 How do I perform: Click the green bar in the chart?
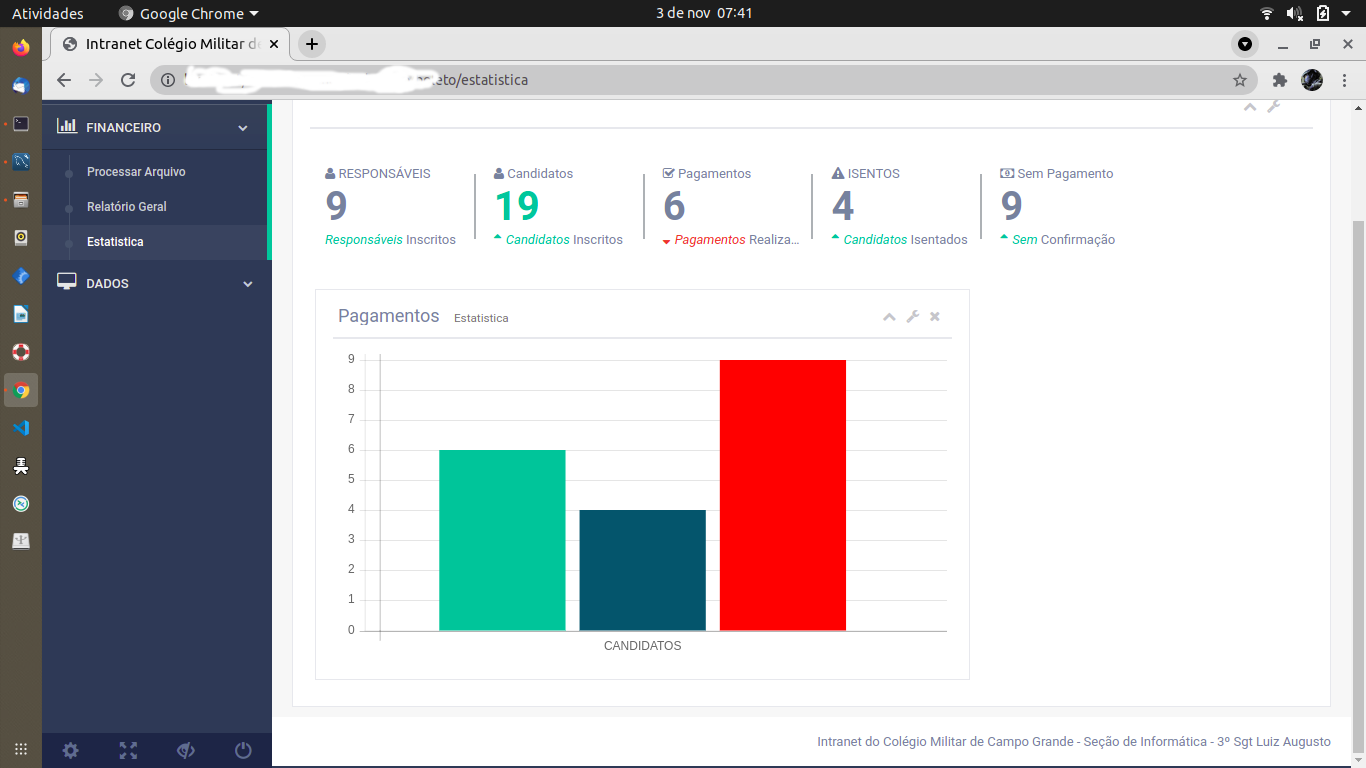click(502, 540)
